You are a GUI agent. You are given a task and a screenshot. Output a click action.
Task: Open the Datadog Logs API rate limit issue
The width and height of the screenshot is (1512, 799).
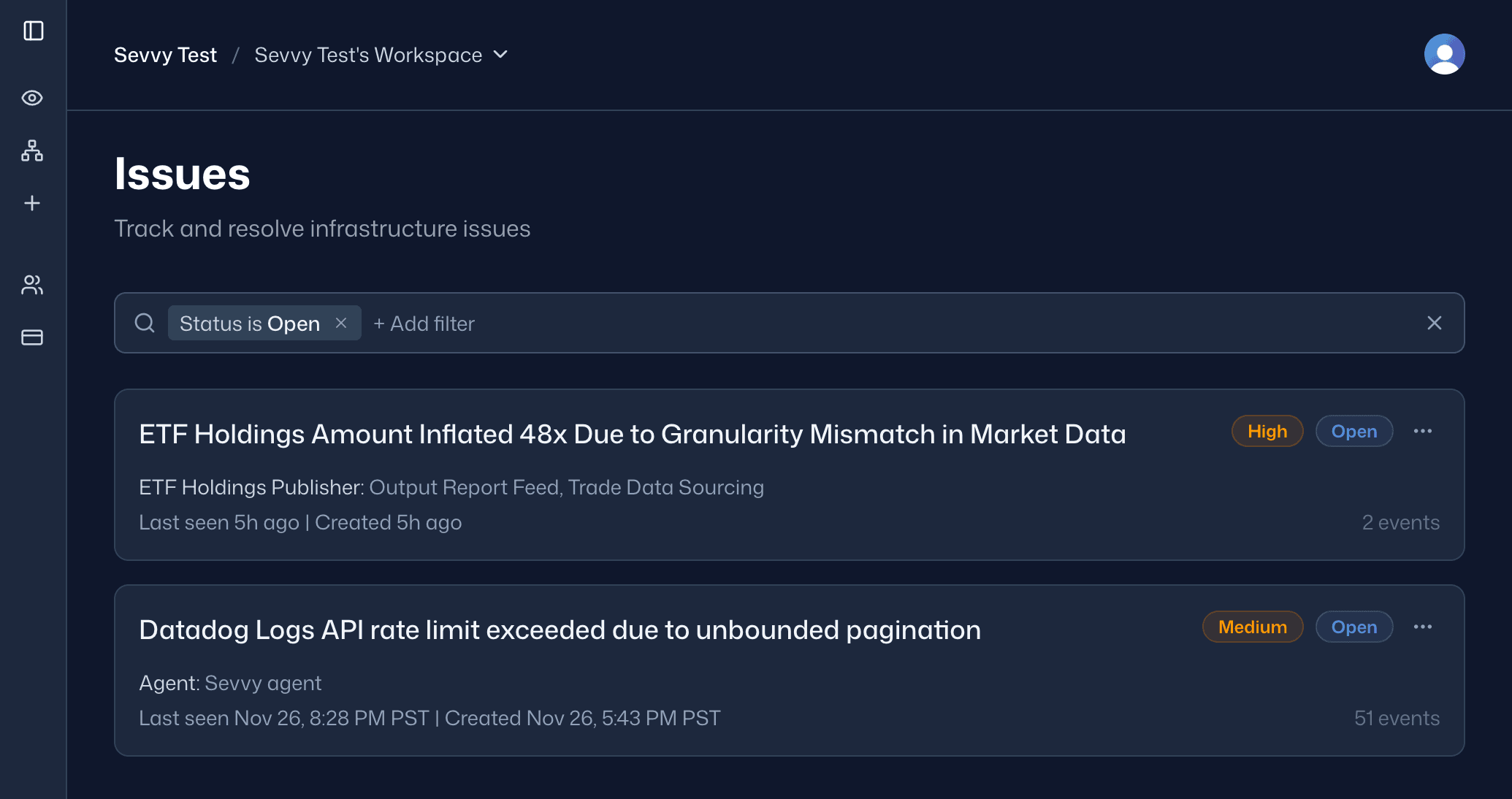pyautogui.click(x=560, y=630)
